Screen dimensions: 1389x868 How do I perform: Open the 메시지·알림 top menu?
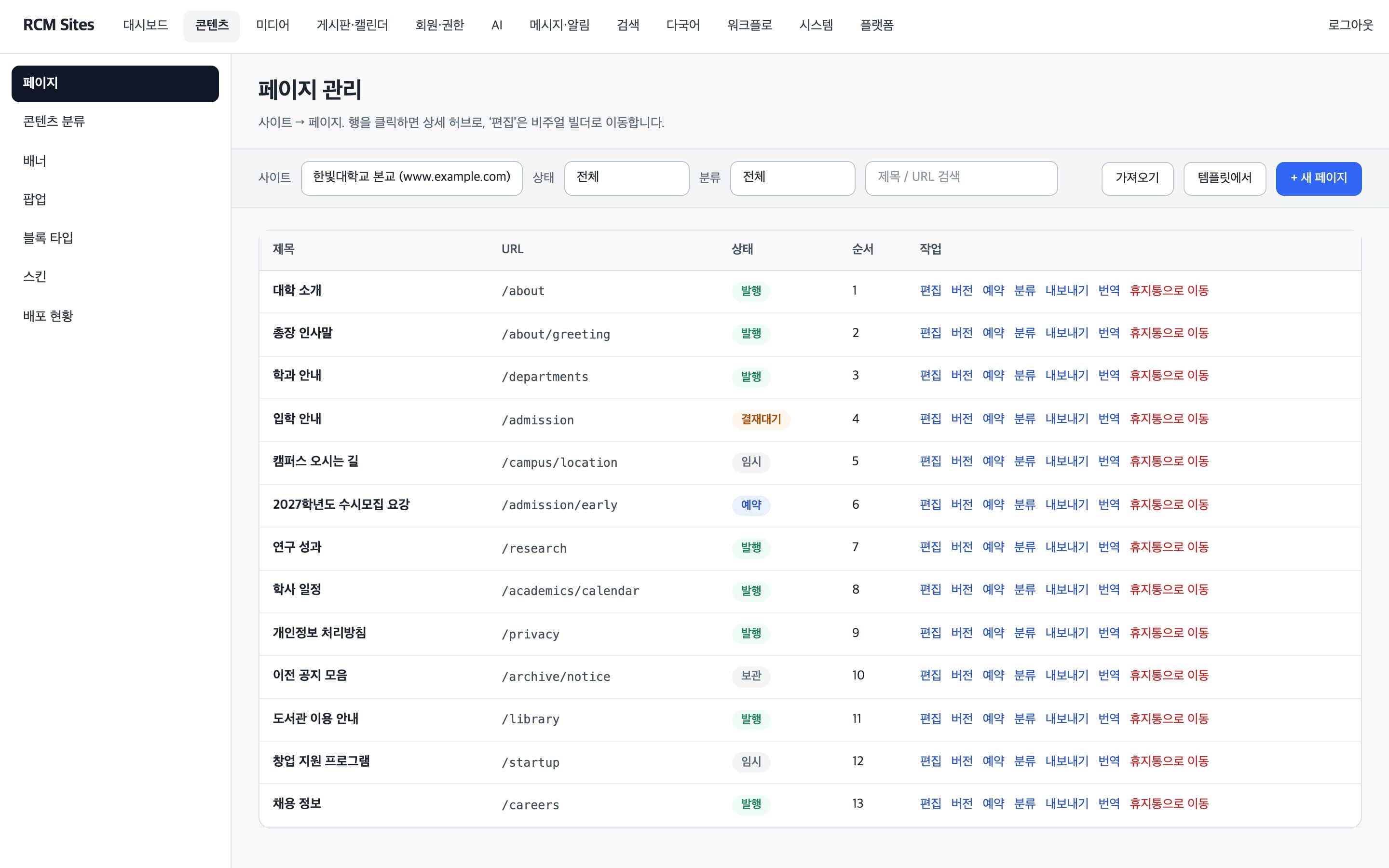coord(559,25)
